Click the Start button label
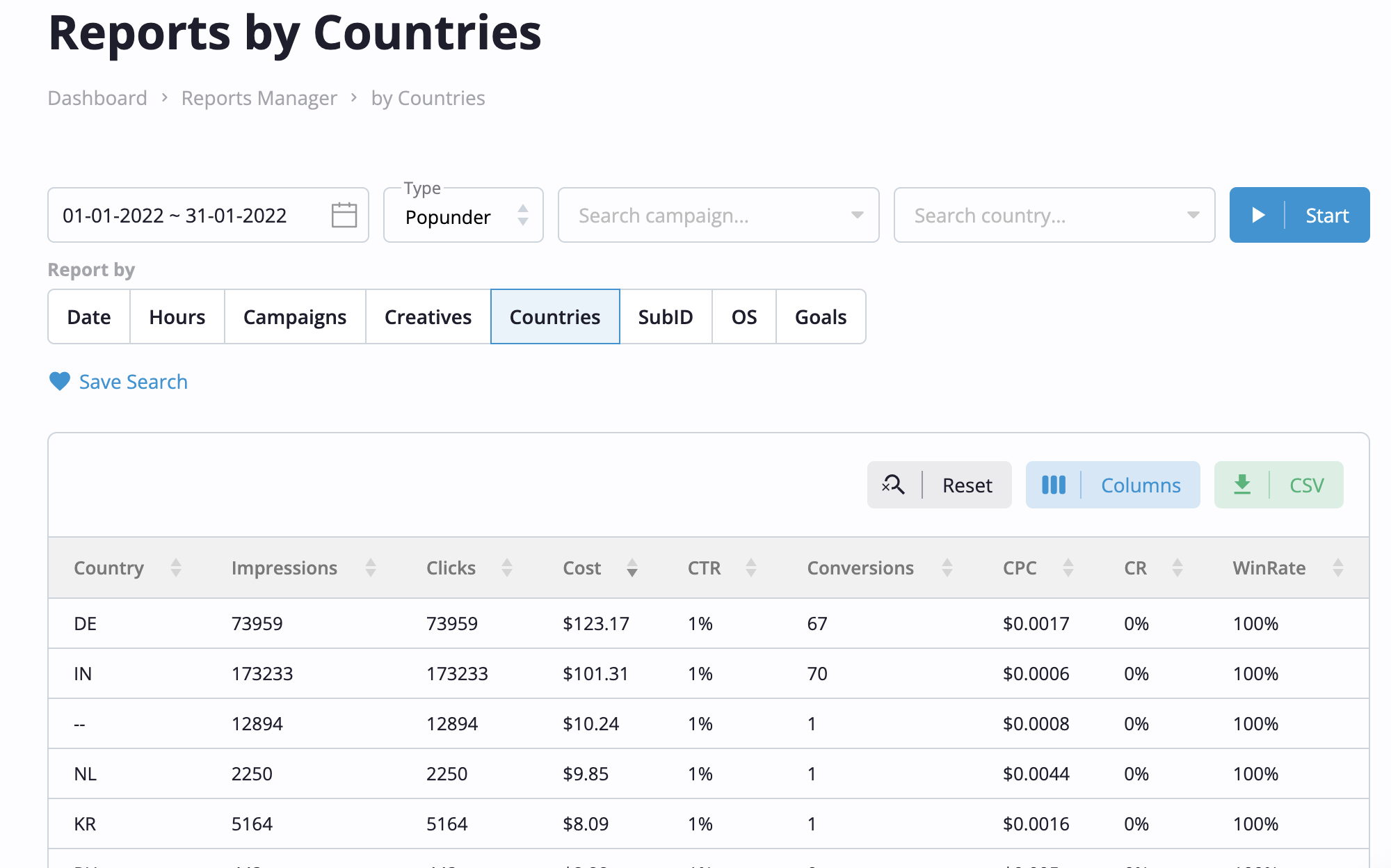Image resolution: width=1391 pixels, height=868 pixels. [x=1327, y=216]
